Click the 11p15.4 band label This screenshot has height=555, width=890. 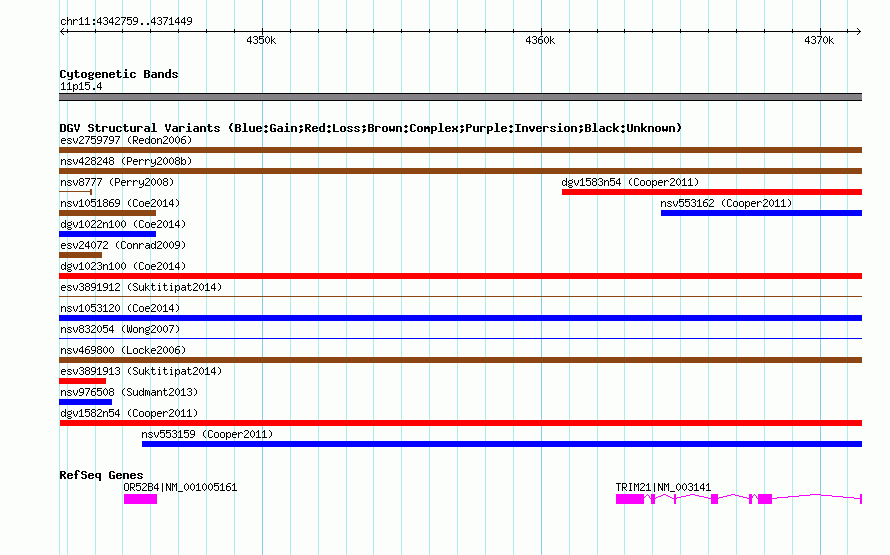[x=81, y=86]
